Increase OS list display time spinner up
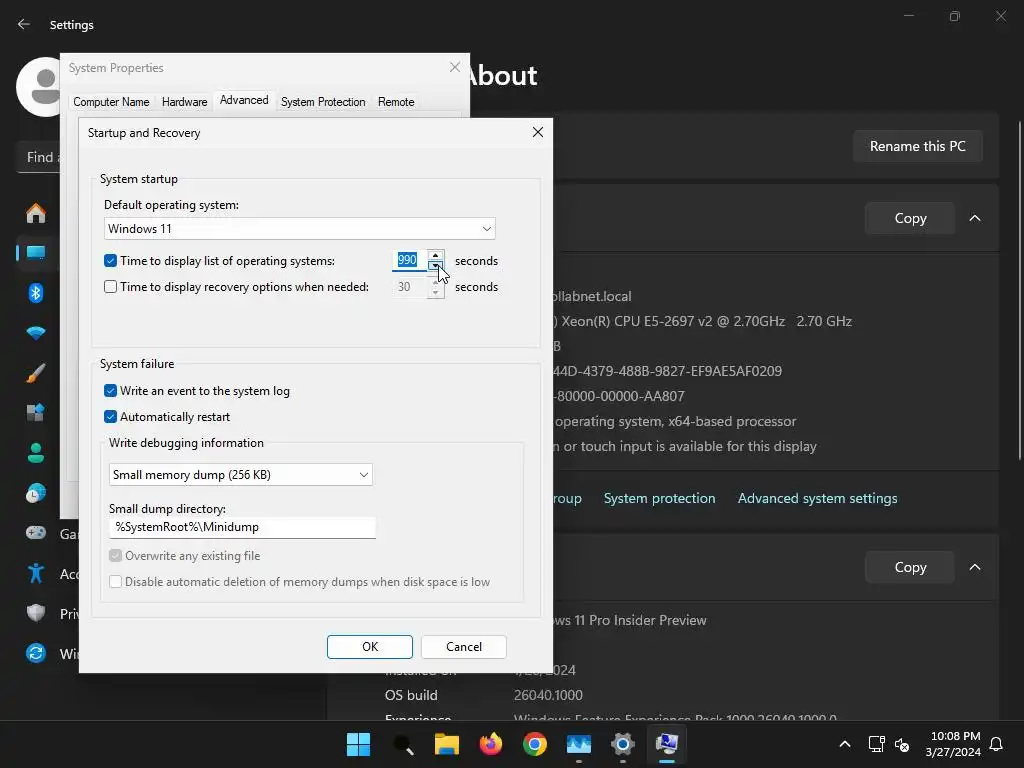 pos(436,255)
